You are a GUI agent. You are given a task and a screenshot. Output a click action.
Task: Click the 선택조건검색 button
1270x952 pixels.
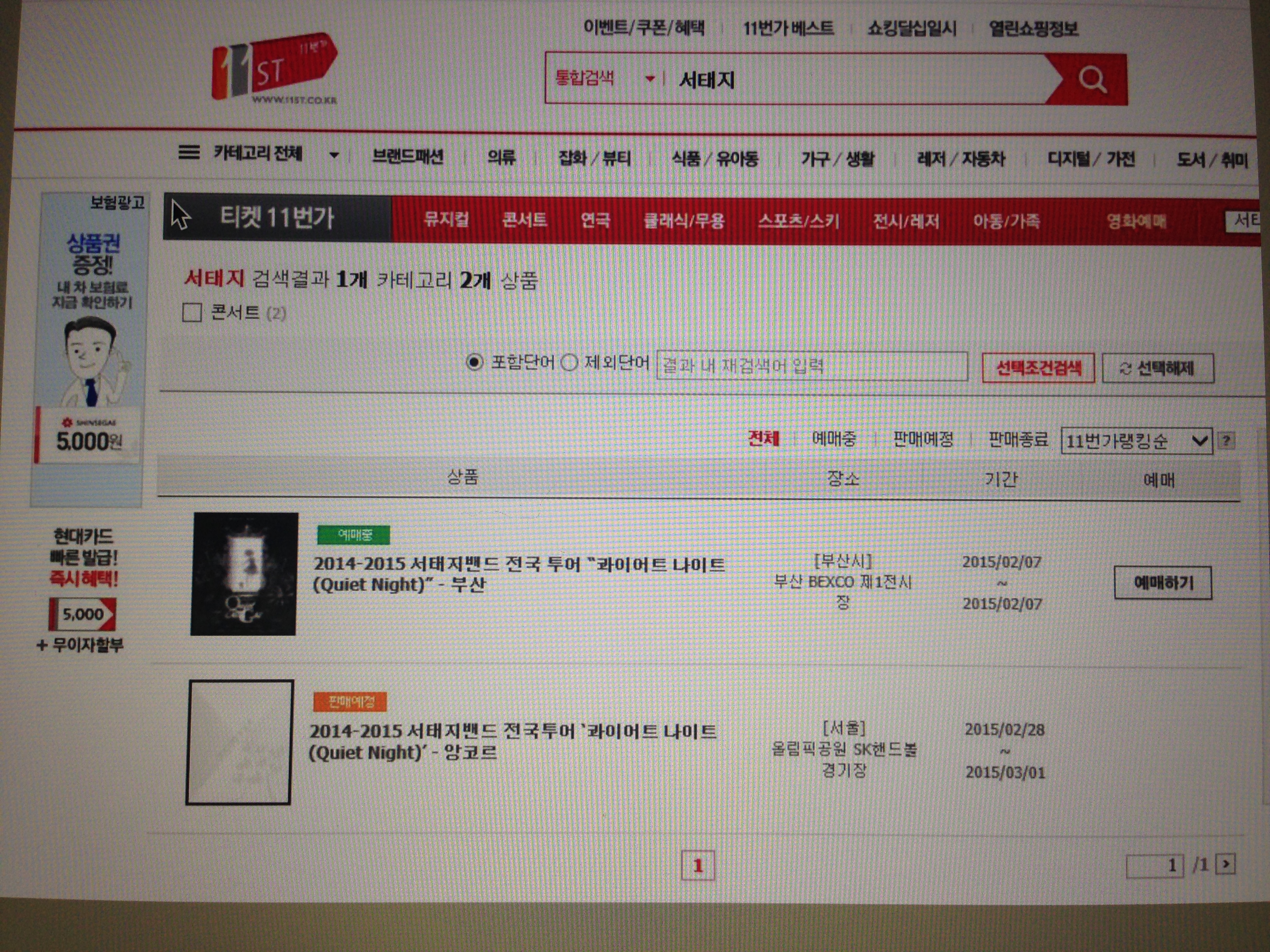coord(1038,368)
